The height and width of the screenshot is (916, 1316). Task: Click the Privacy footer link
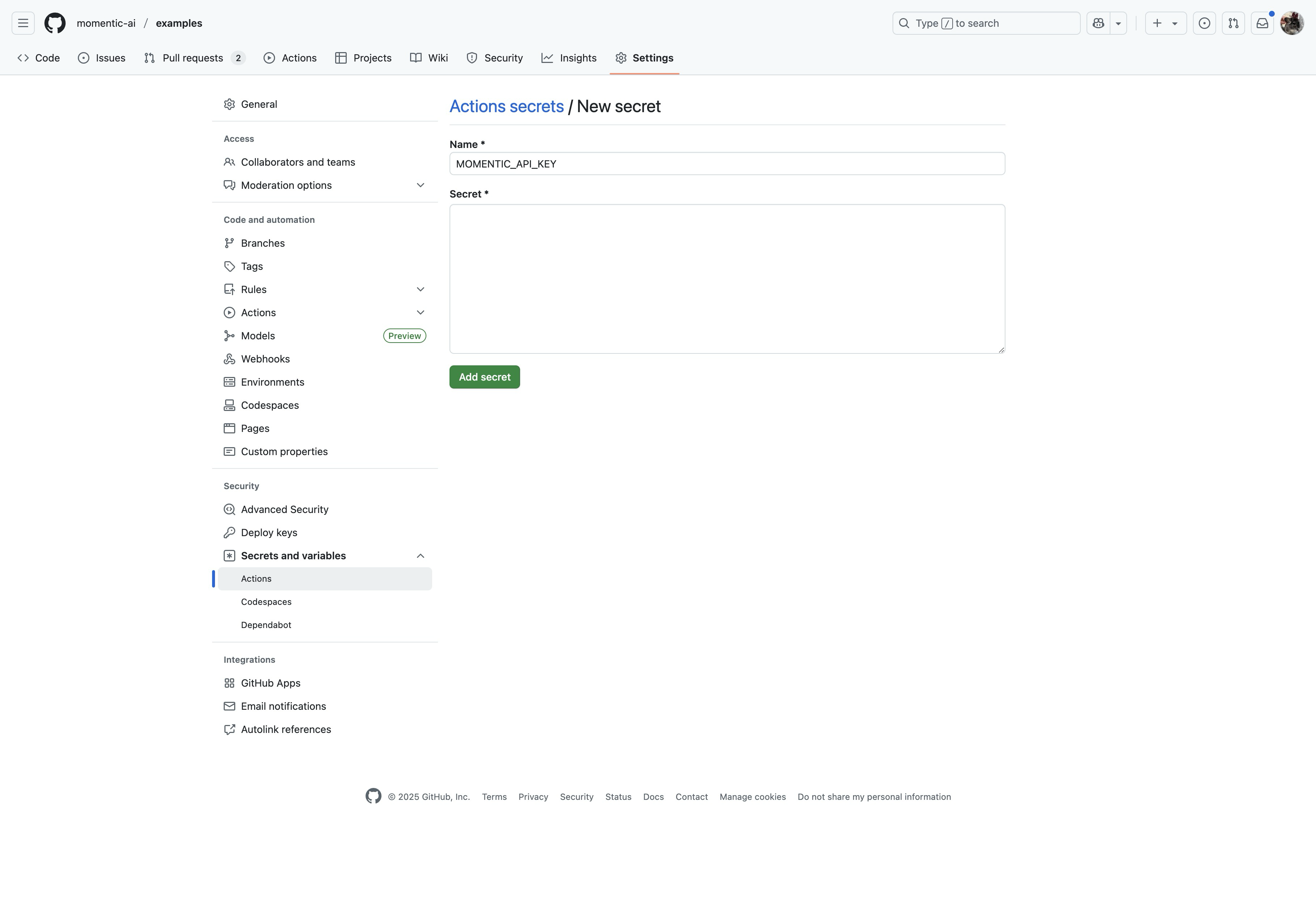point(533,797)
